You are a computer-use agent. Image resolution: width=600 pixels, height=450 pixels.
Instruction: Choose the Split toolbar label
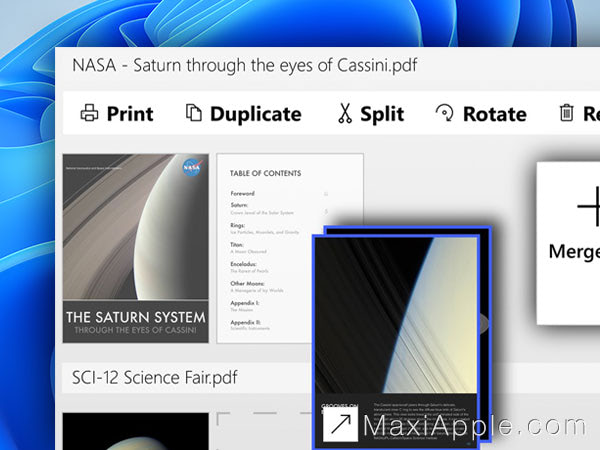click(382, 114)
